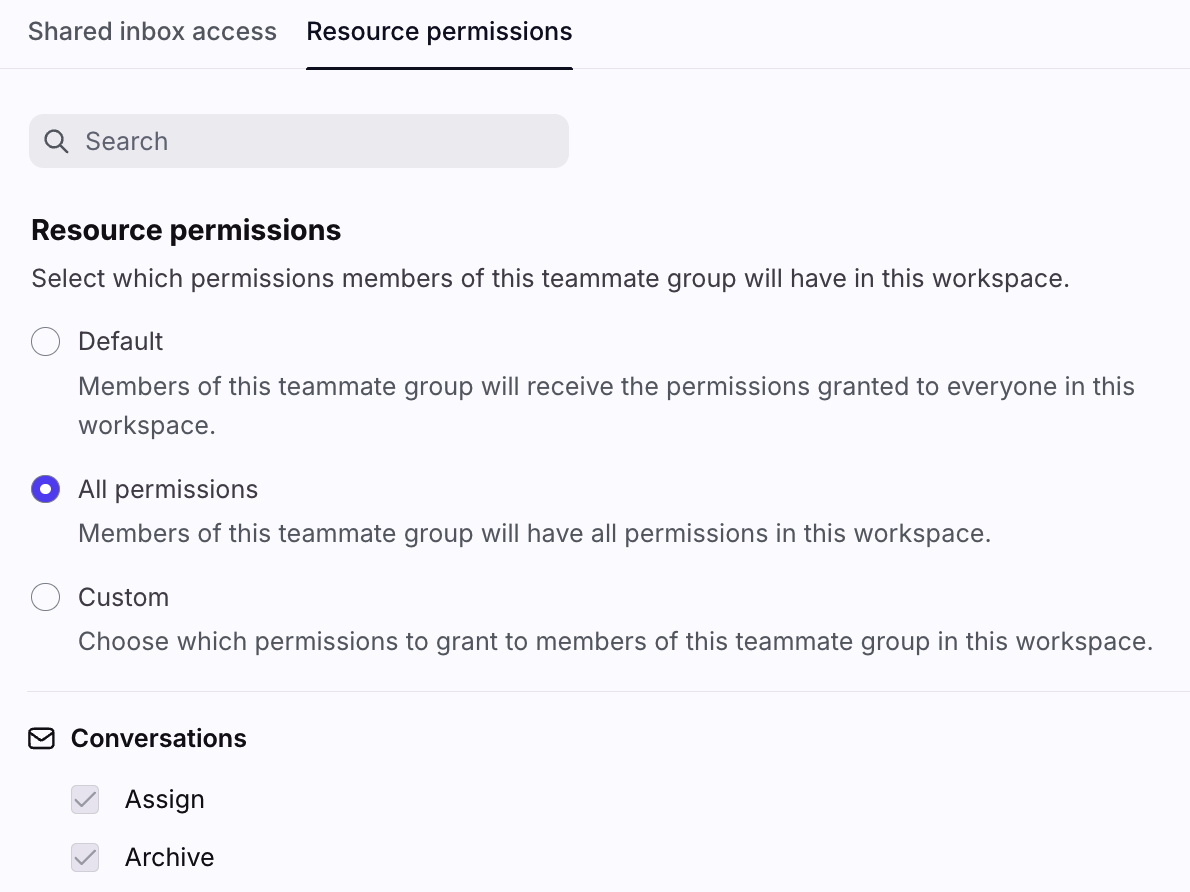This screenshot has height=892, width=1190.
Task: Click the "Default" option label
Action: coord(121,342)
